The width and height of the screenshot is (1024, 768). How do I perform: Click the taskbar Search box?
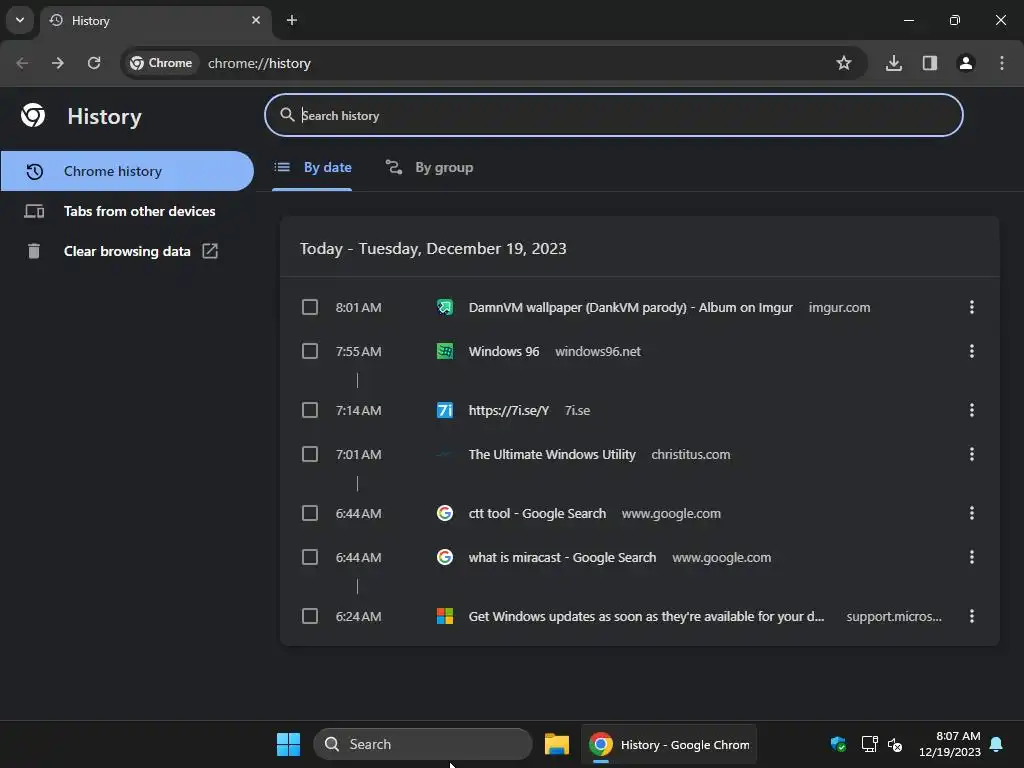click(423, 744)
